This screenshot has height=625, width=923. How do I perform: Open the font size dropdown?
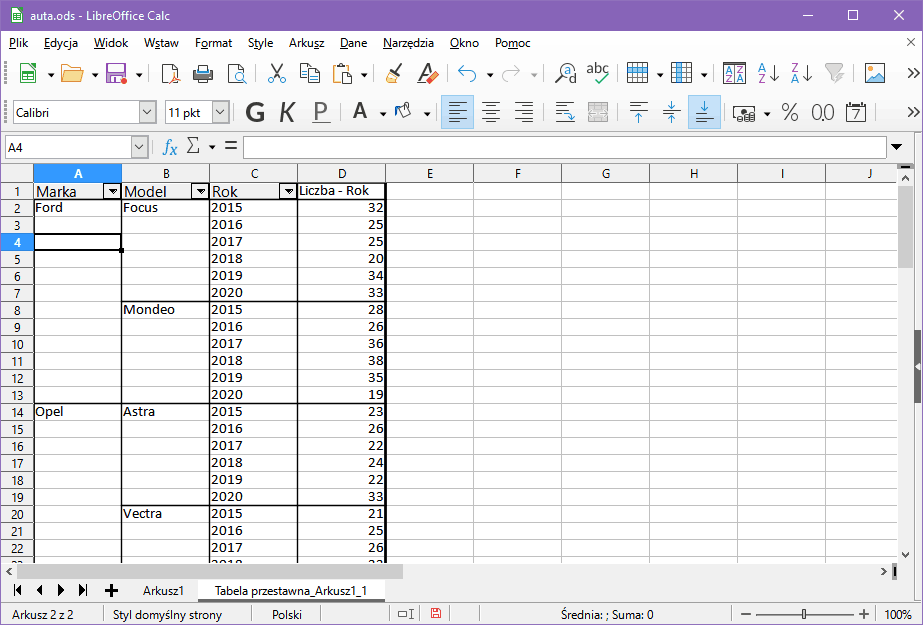pos(220,113)
